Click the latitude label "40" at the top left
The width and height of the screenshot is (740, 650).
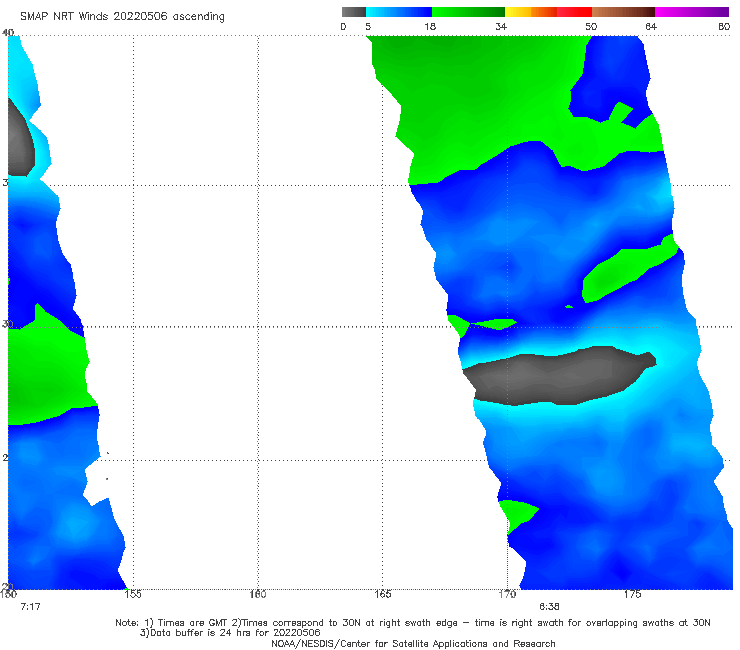click(x=8, y=32)
